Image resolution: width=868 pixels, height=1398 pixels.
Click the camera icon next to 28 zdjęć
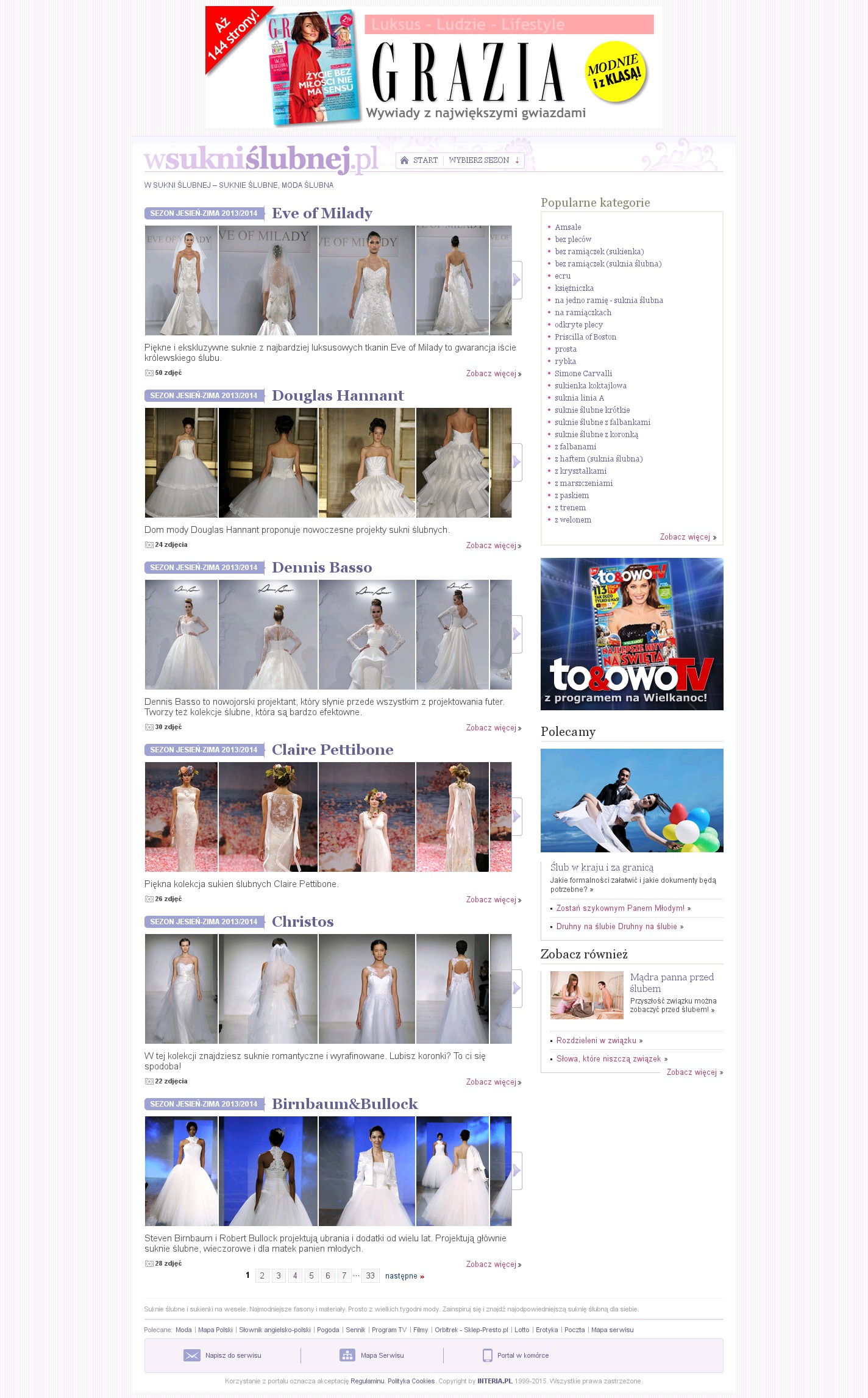(149, 1264)
